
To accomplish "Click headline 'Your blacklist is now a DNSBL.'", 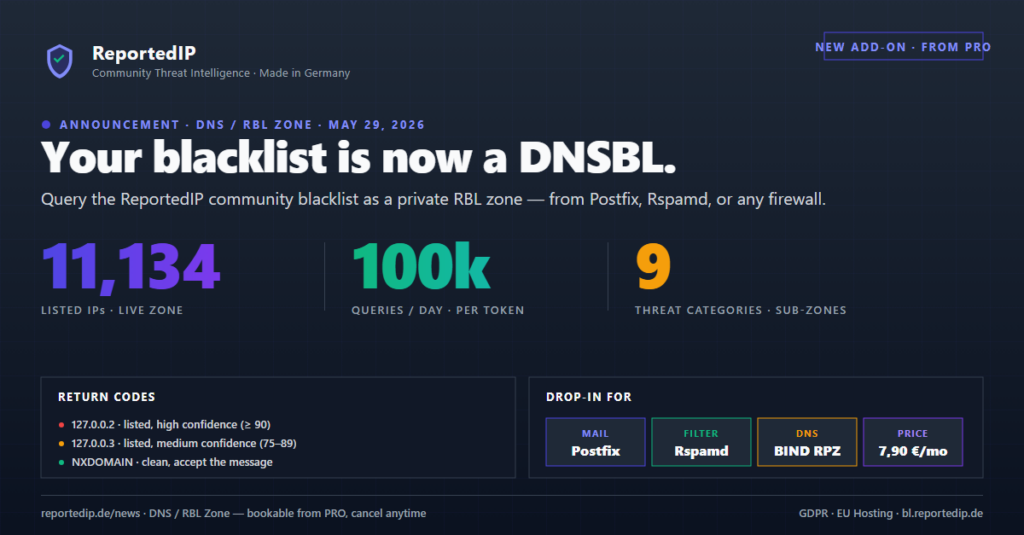I will (x=359, y=158).
